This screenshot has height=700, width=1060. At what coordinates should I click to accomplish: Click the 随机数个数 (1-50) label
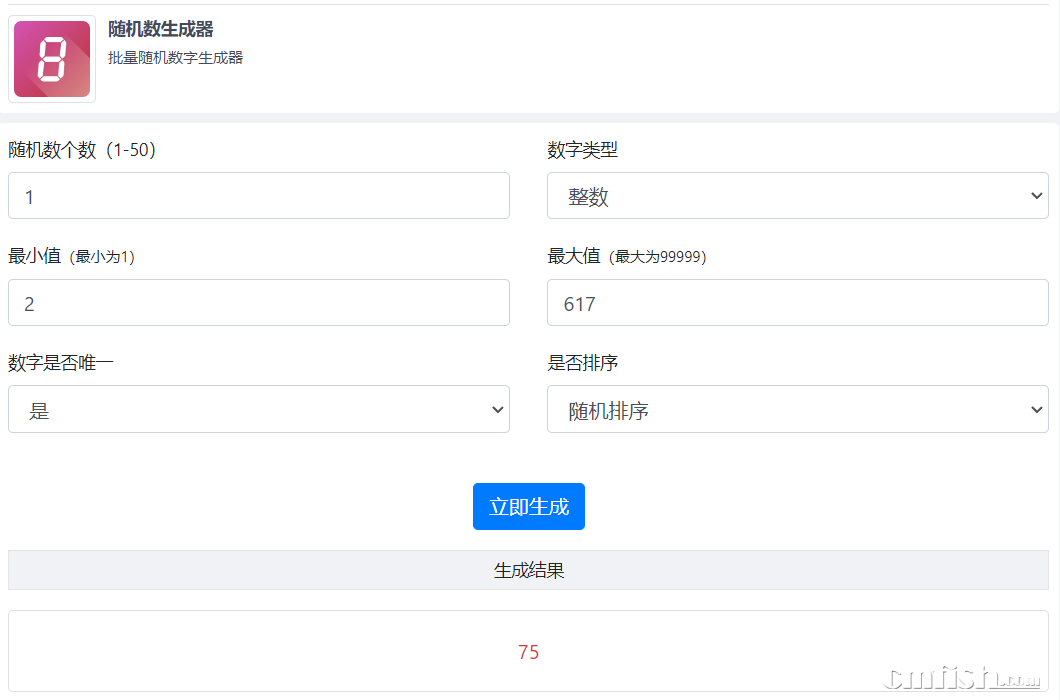tap(82, 150)
